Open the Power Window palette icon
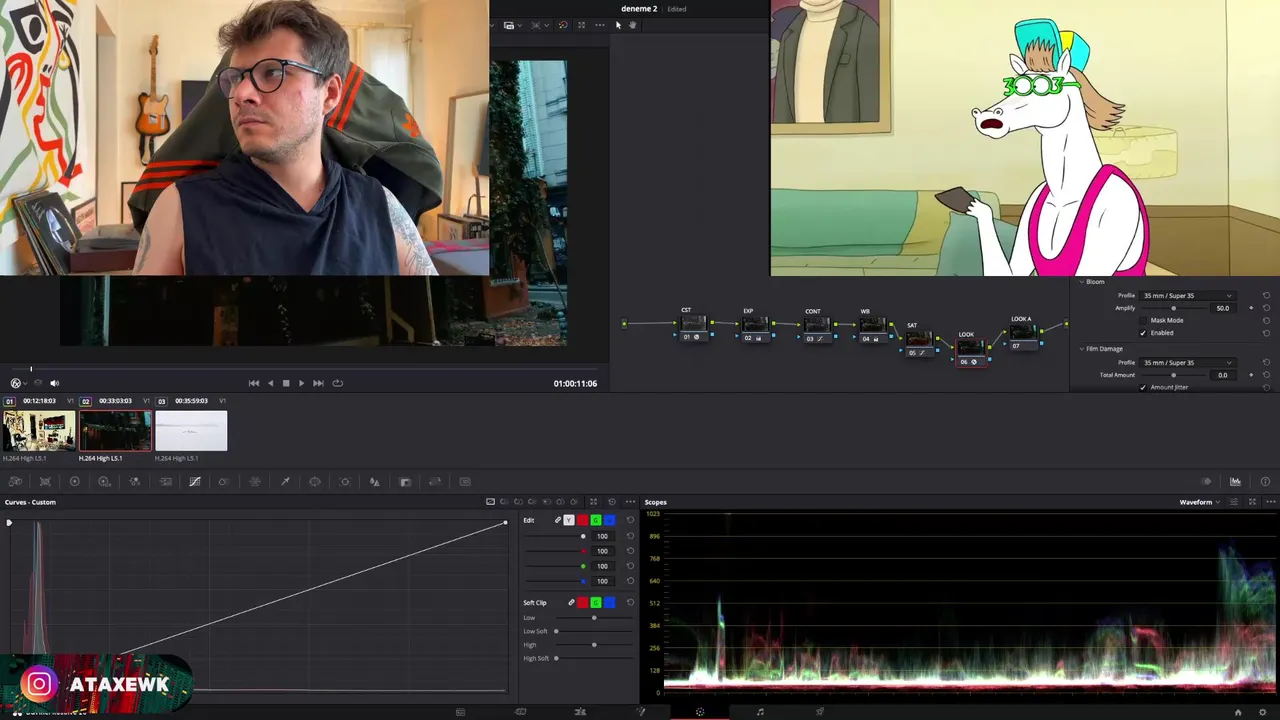 click(315, 482)
